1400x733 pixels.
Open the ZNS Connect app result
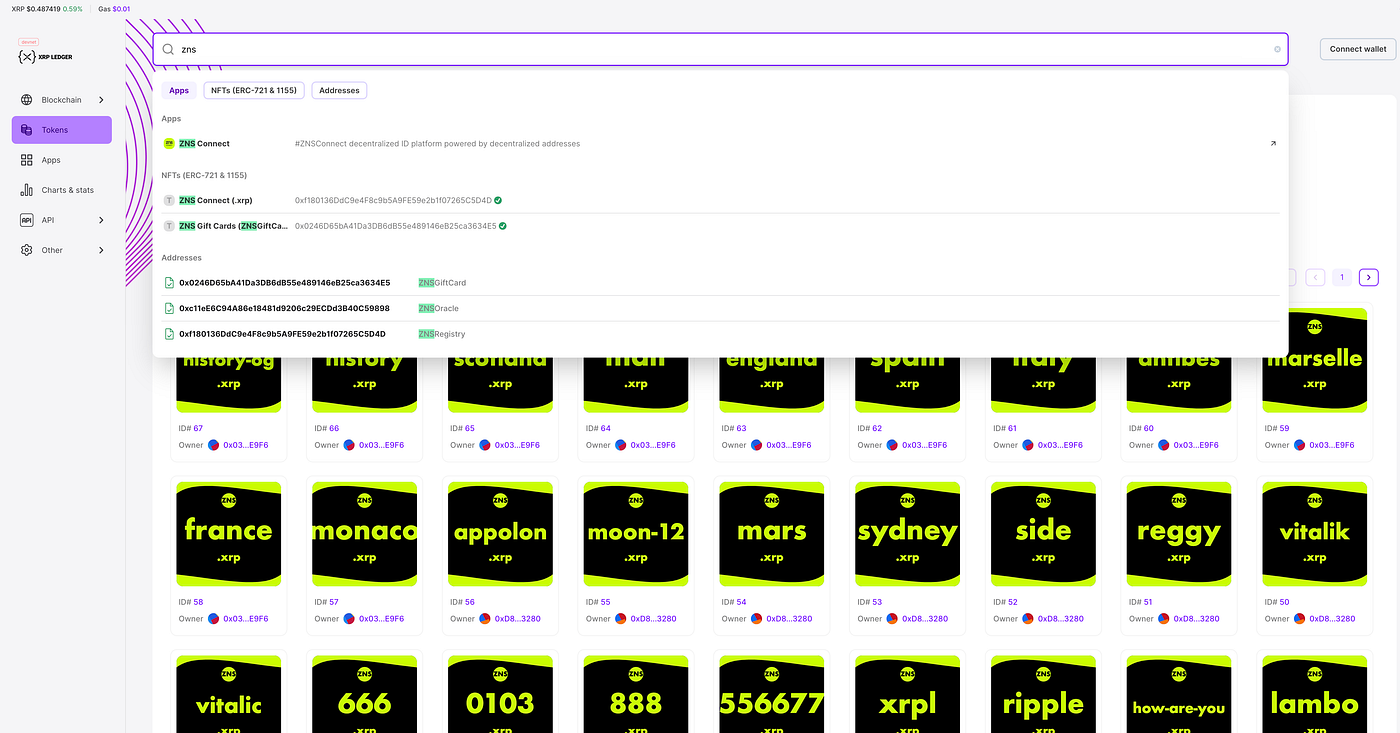coord(720,144)
